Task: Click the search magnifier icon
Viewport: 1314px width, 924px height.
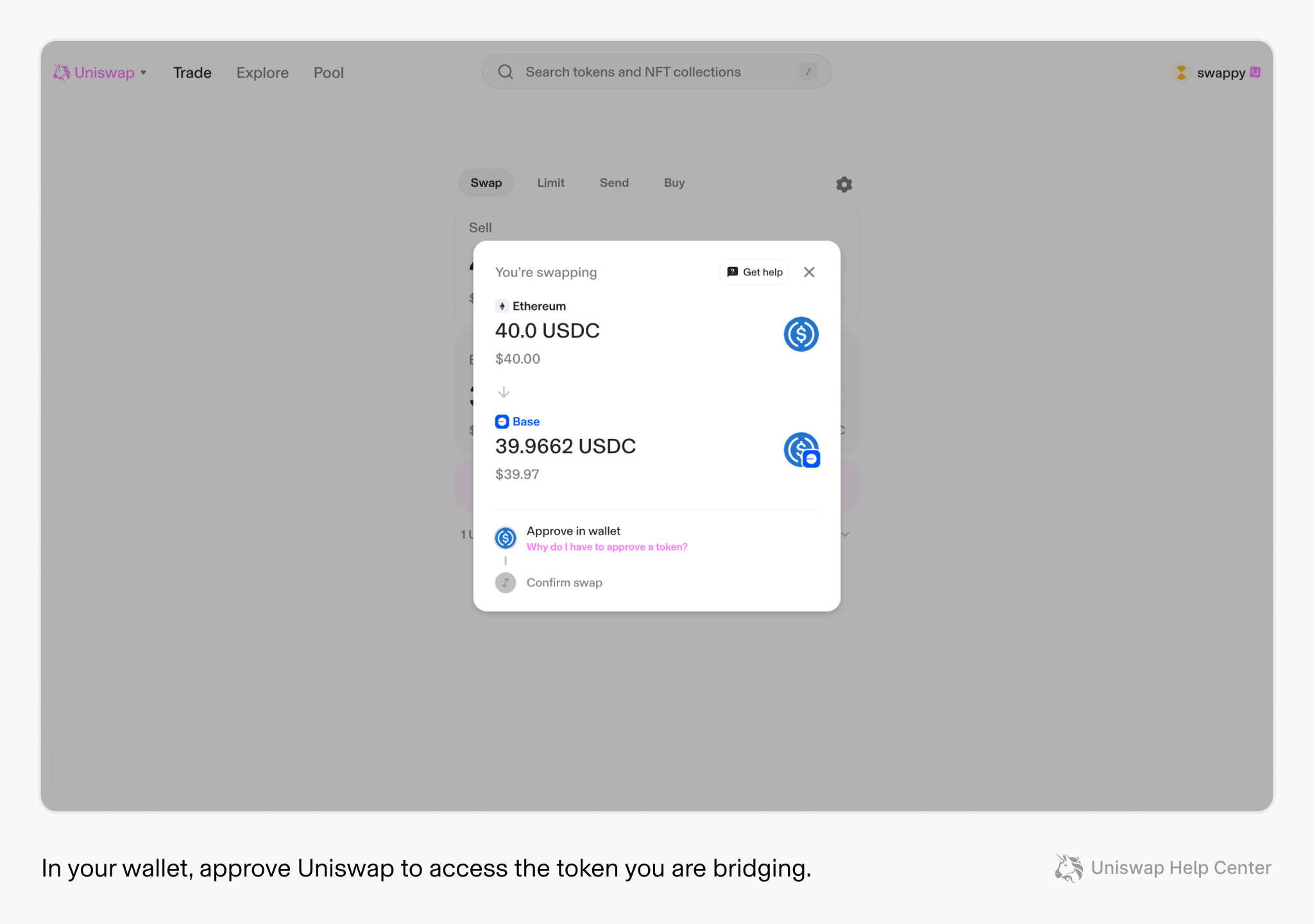Action: click(506, 72)
